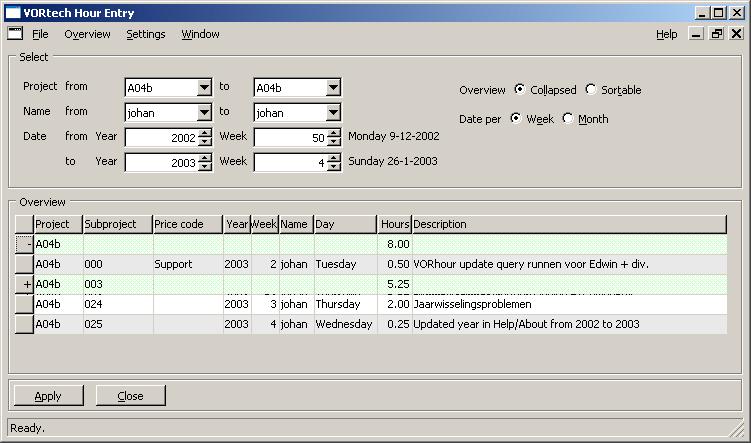
Task: Click the 'Updated year in Help/About' description
Action: point(569,324)
